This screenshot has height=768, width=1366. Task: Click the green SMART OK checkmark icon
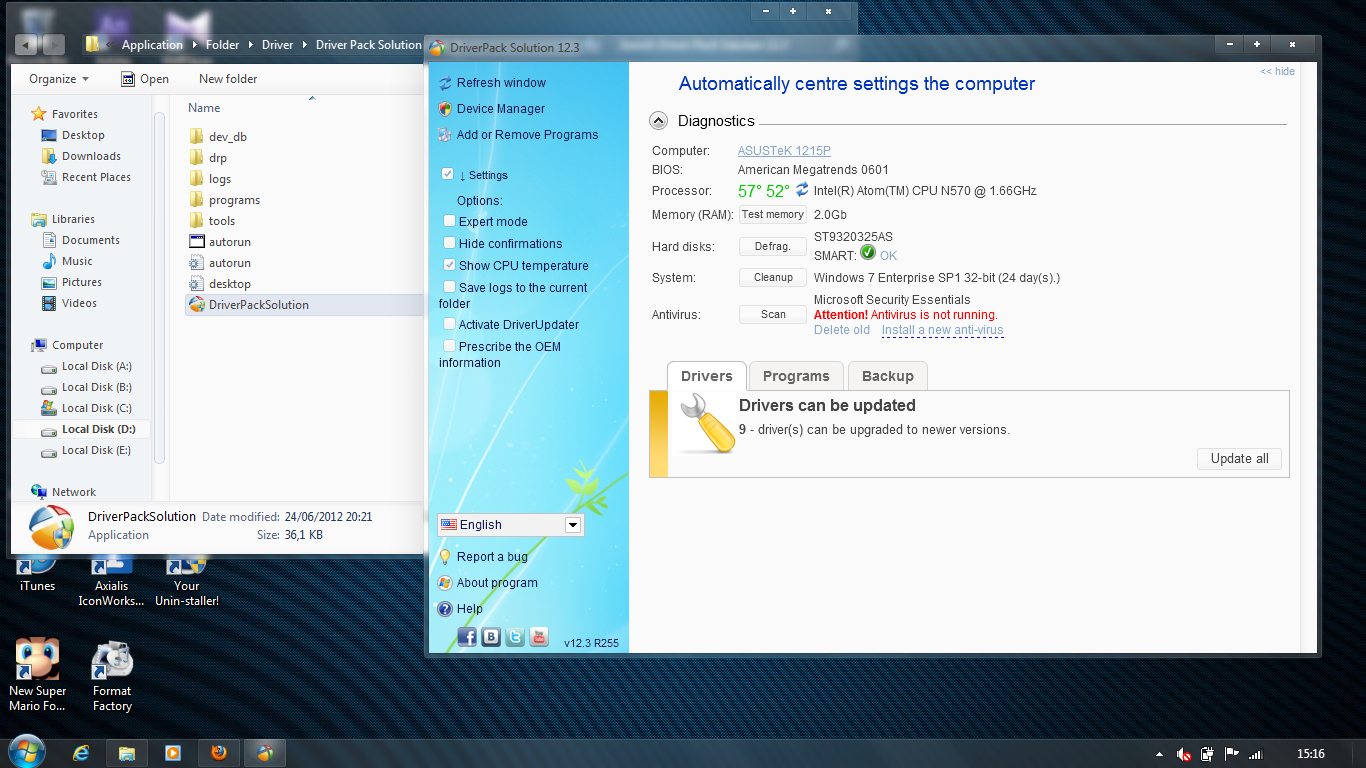pos(868,253)
